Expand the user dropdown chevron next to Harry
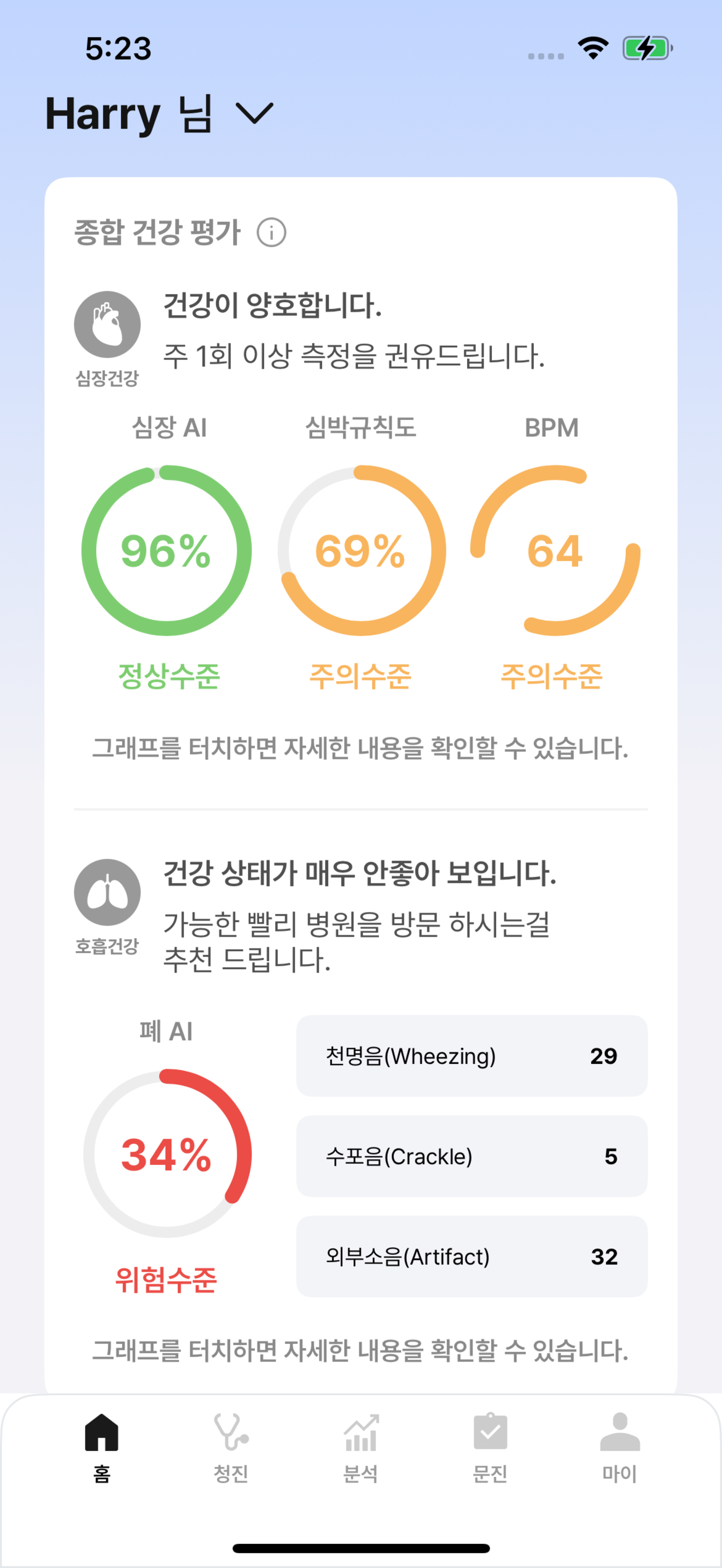Screen dimensions: 722x1568 254,113
